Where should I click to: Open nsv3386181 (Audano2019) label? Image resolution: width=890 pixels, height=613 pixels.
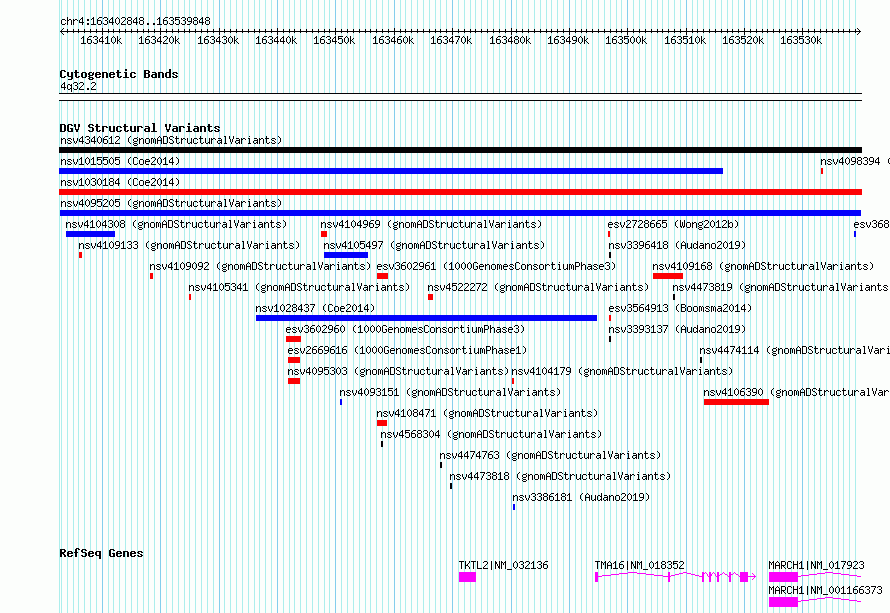tap(581, 497)
